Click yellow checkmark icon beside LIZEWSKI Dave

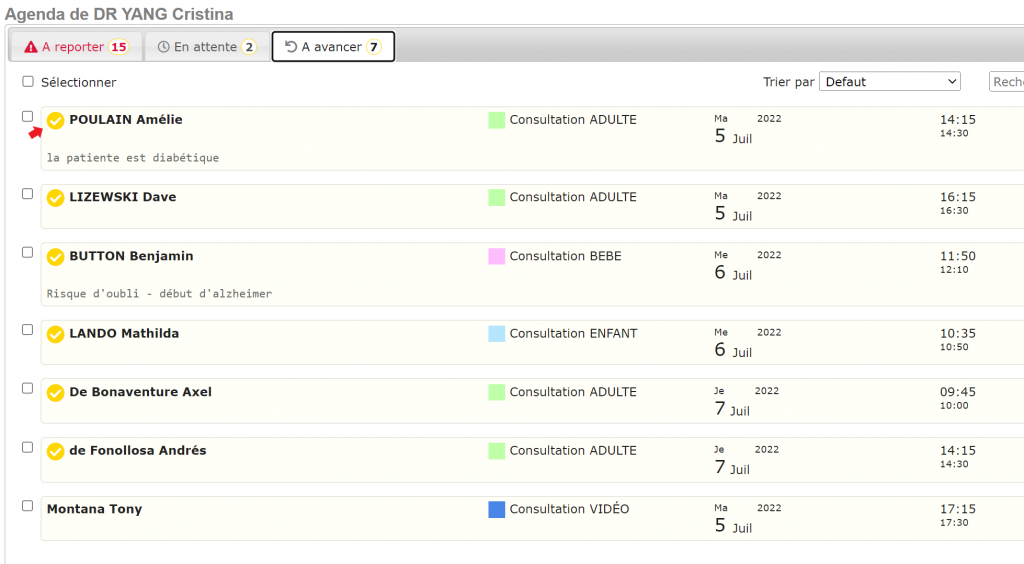(56, 198)
